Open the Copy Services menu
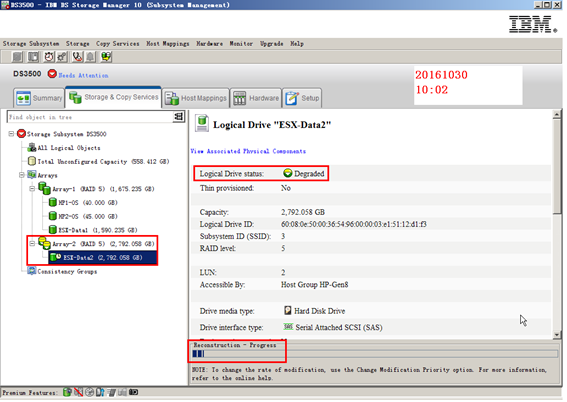 click(118, 44)
